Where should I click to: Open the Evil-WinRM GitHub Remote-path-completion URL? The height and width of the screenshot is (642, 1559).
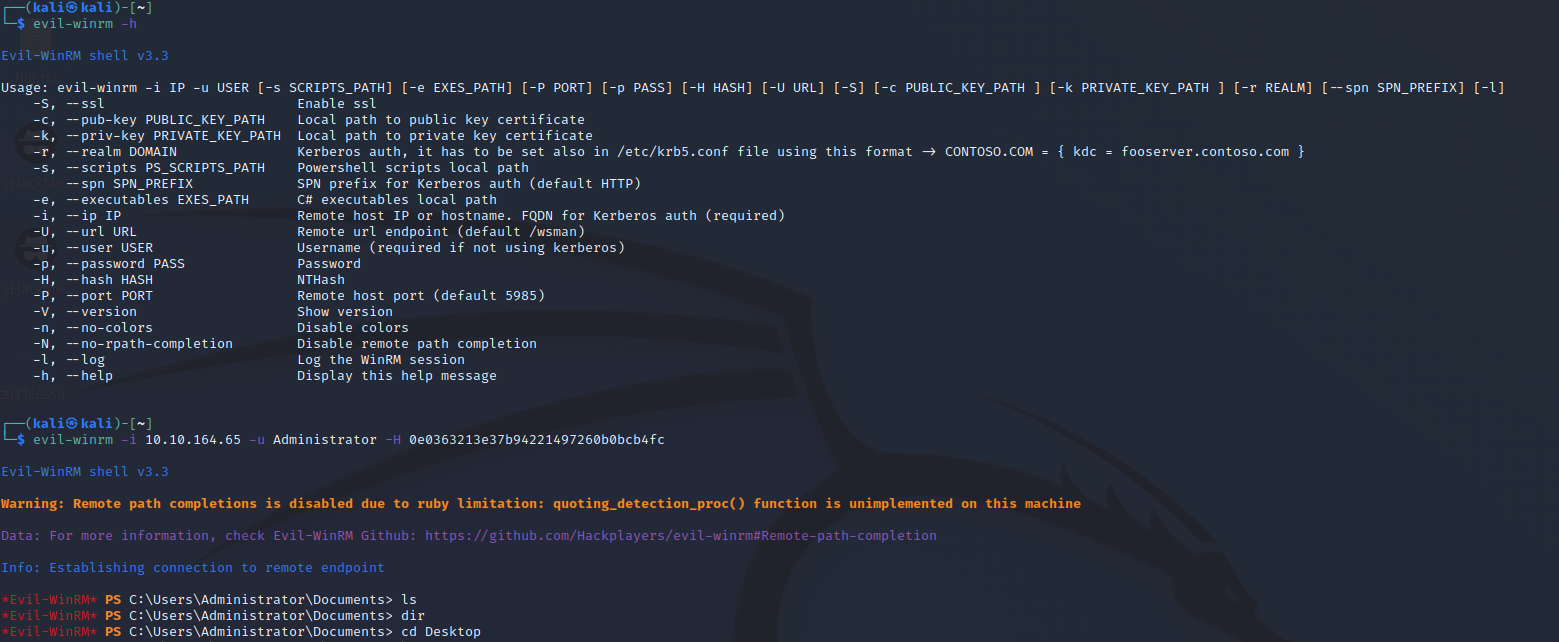681,535
